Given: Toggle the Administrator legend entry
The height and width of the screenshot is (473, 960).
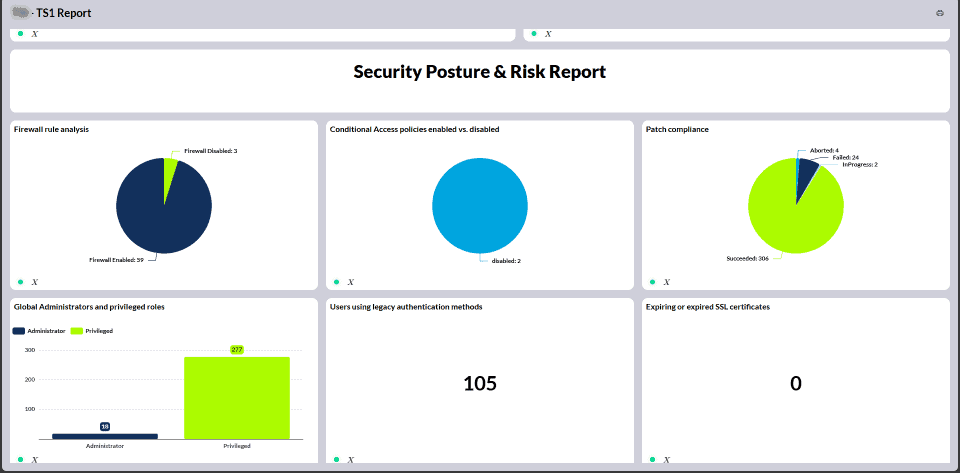Looking at the screenshot, I should click(39, 330).
